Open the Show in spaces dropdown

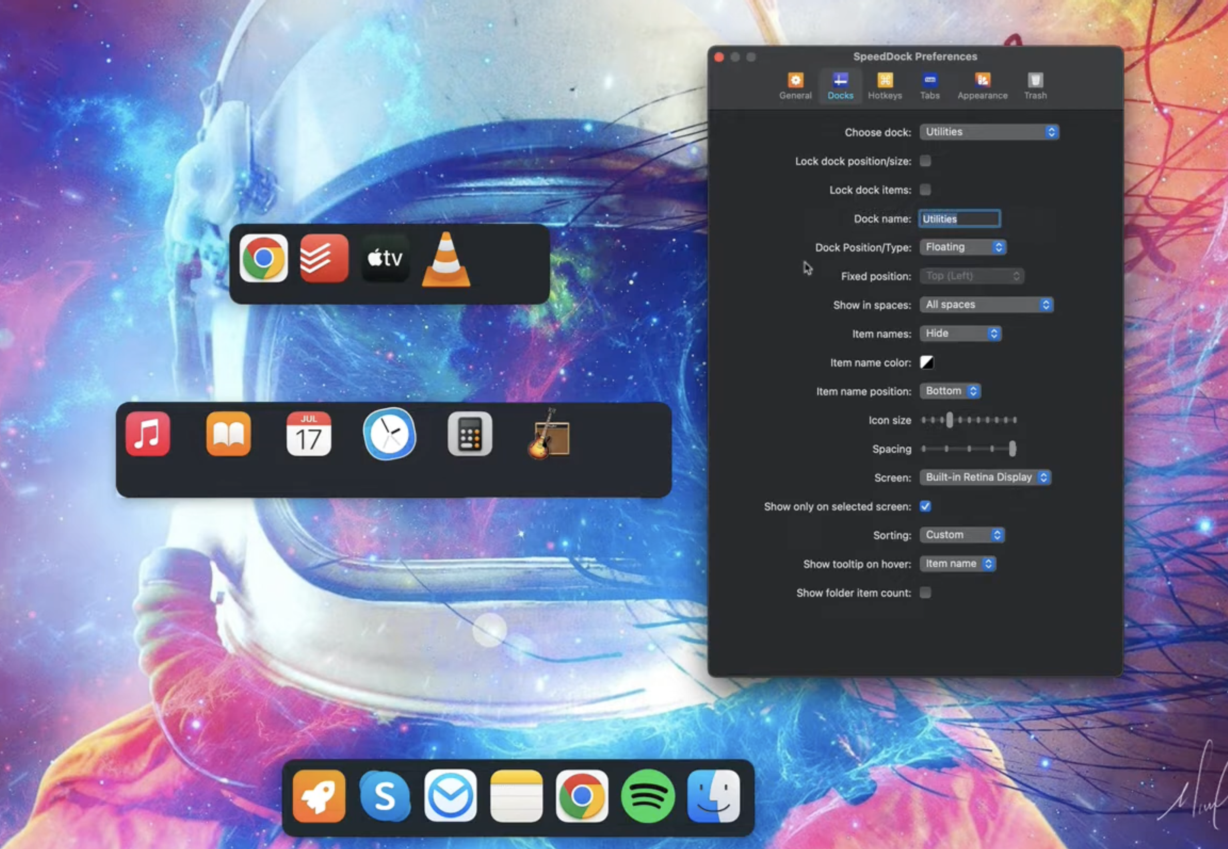click(x=986, y=305)
